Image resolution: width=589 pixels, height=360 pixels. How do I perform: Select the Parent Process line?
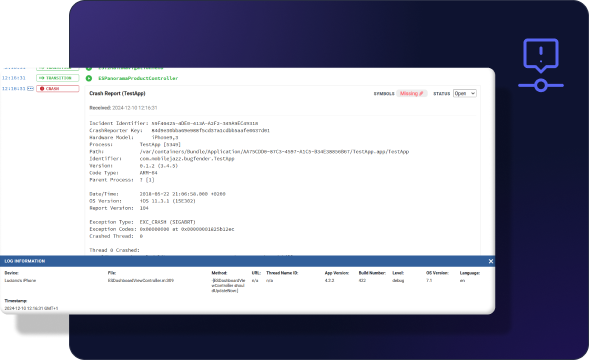click(122, 180)
